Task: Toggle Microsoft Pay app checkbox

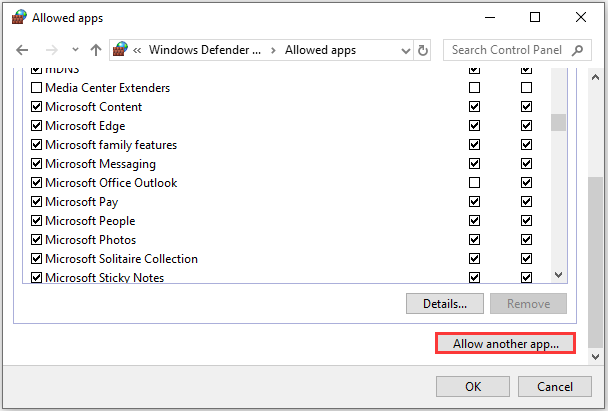Action: tap(36, 202)
